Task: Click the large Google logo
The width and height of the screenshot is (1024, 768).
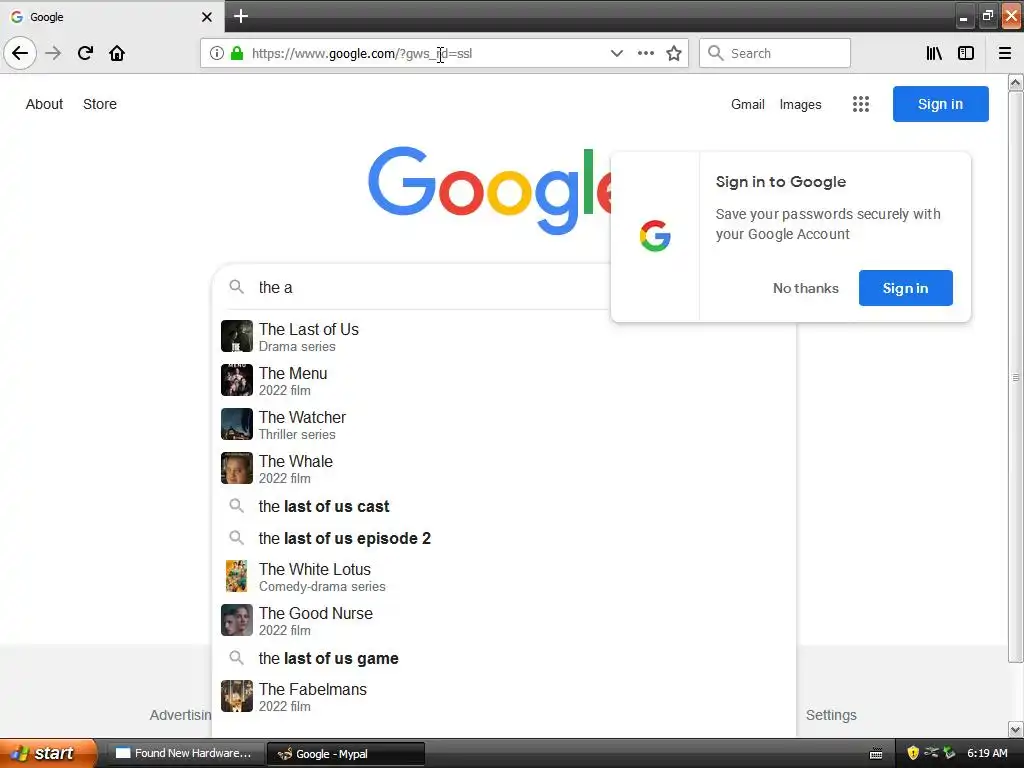Action: click(x=490, y=189)
